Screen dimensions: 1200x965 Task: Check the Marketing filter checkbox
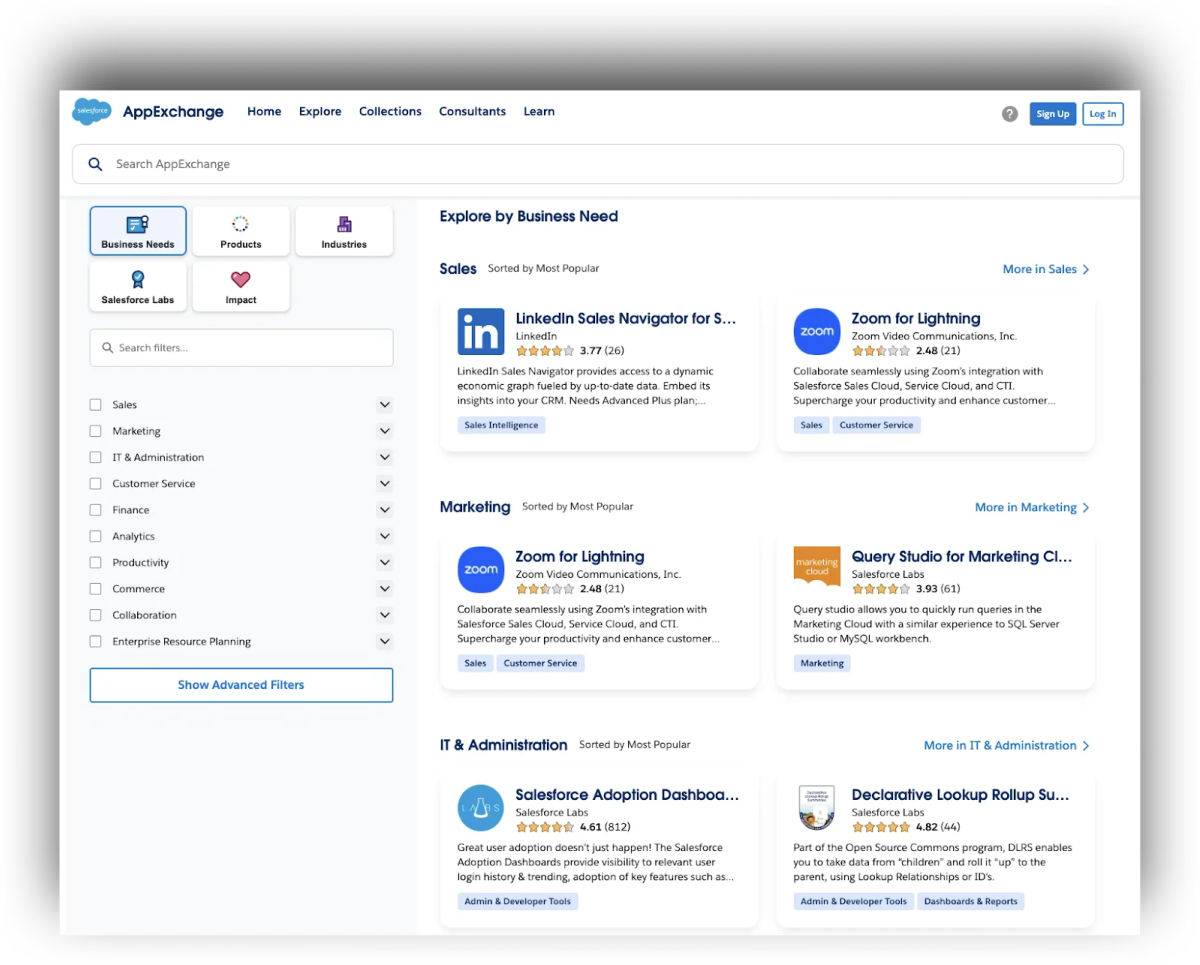[96, 431]
